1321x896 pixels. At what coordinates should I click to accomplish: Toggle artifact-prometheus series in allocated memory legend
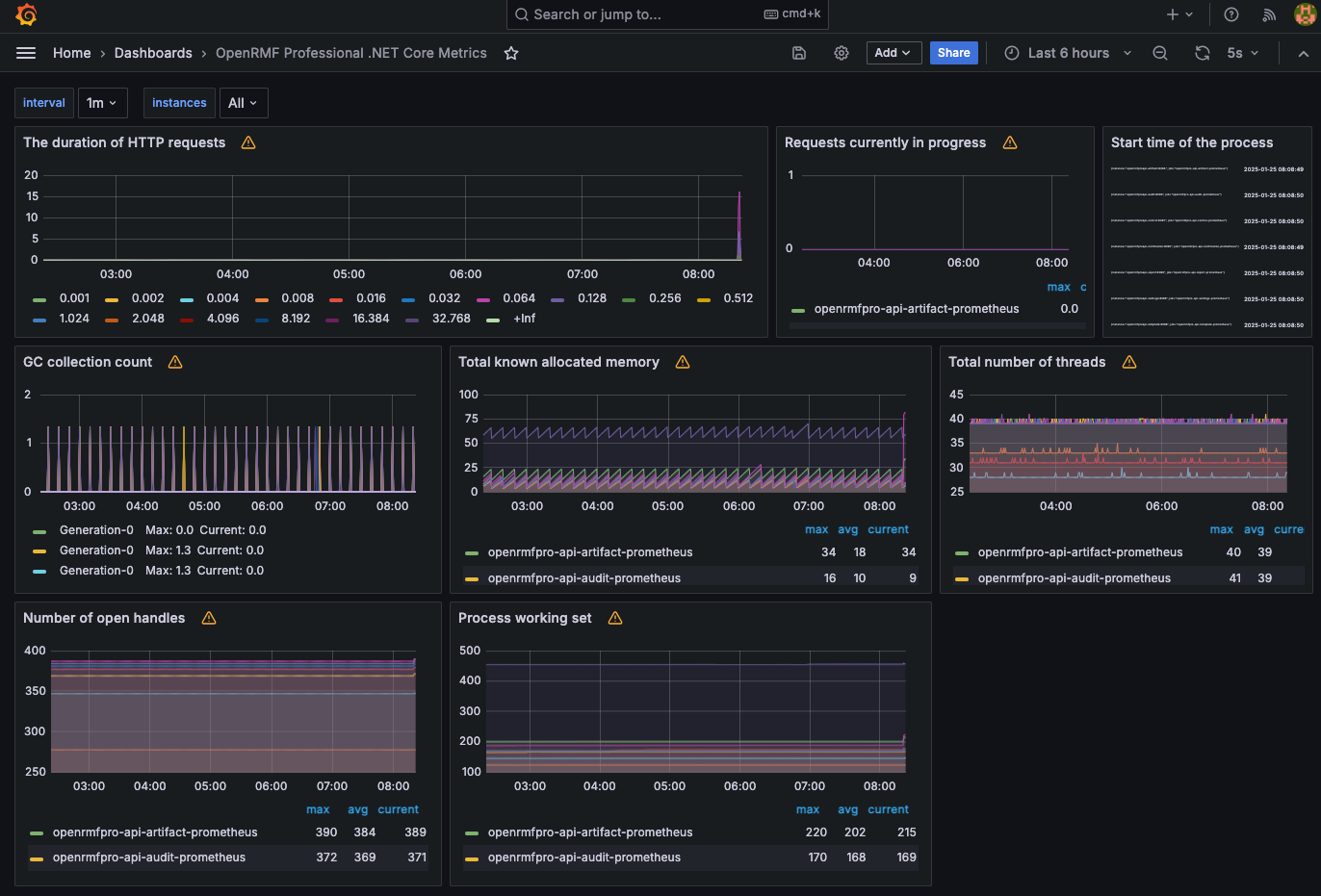point(590,552)
